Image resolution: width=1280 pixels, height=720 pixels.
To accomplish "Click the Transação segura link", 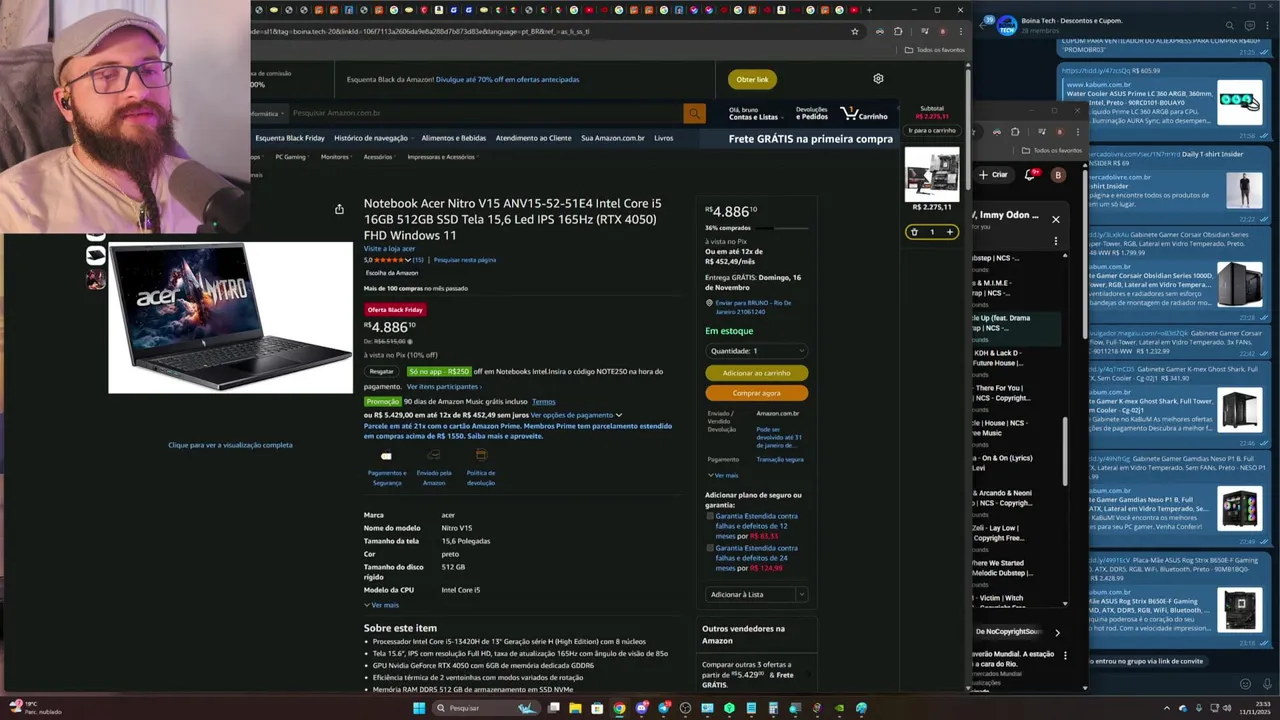I will (x=780, y=459).
